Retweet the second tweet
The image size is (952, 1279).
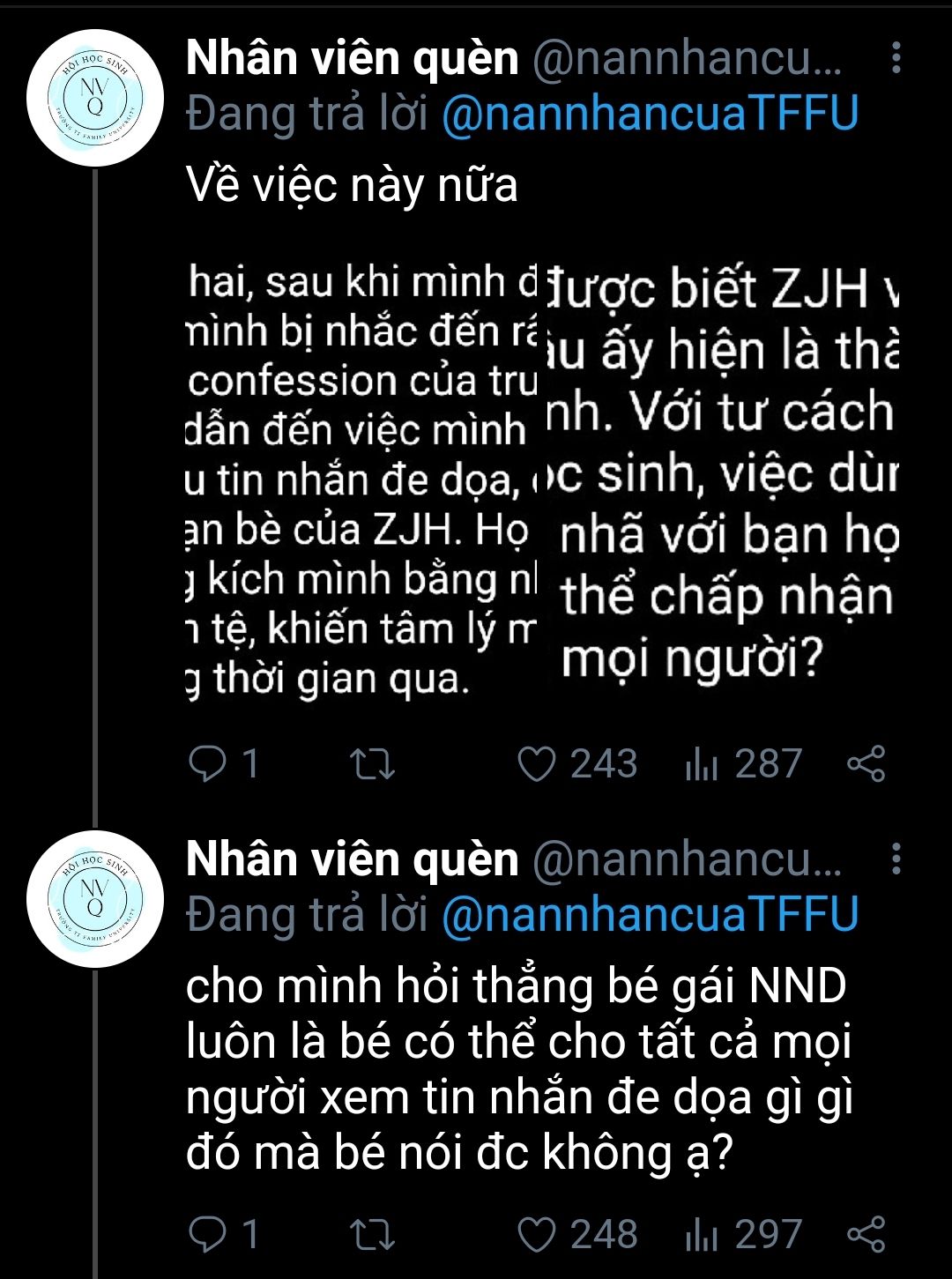pos(372,1235)
